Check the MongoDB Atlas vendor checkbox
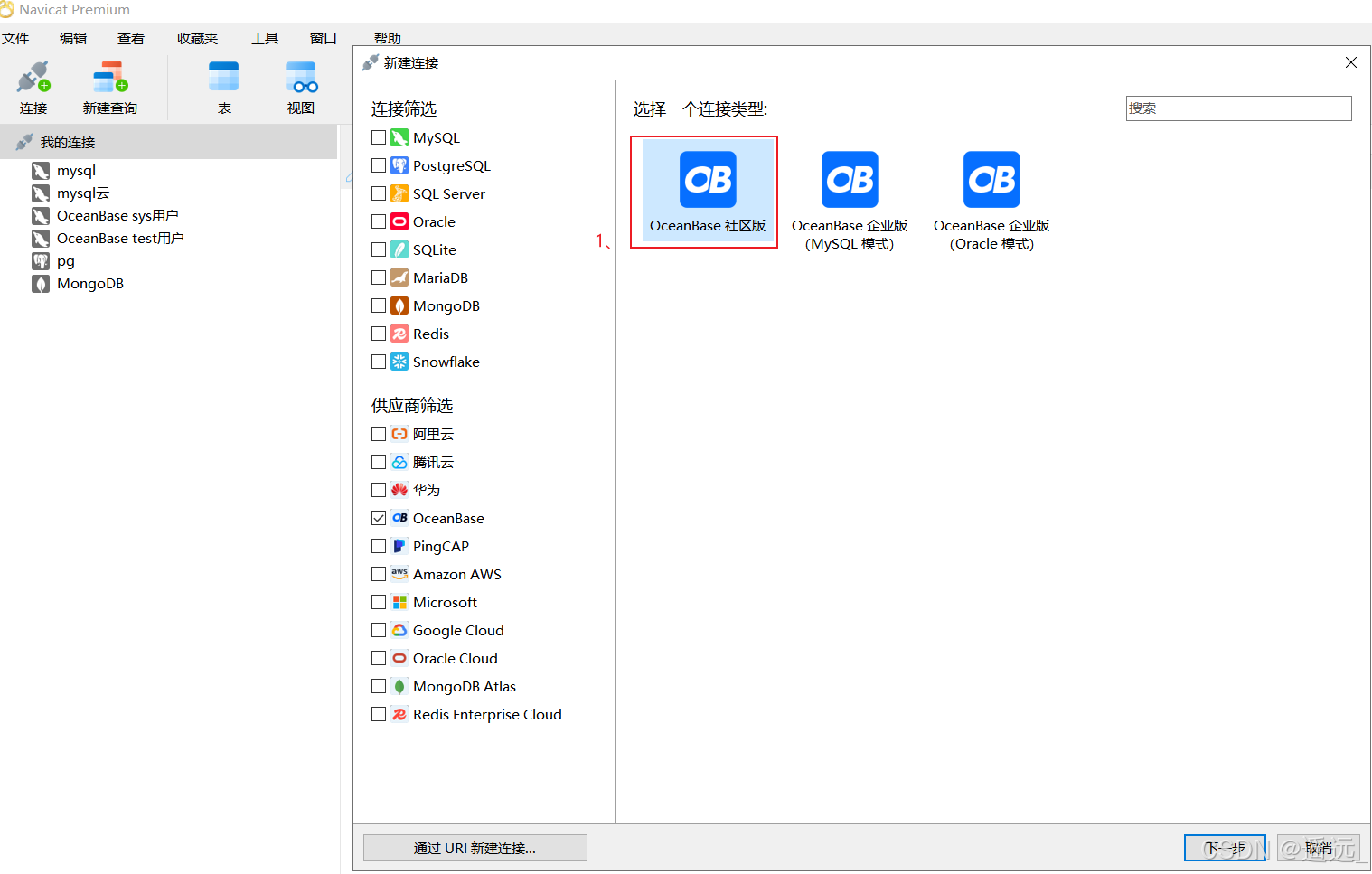1372x874 pixels. [x=379, y=686]
